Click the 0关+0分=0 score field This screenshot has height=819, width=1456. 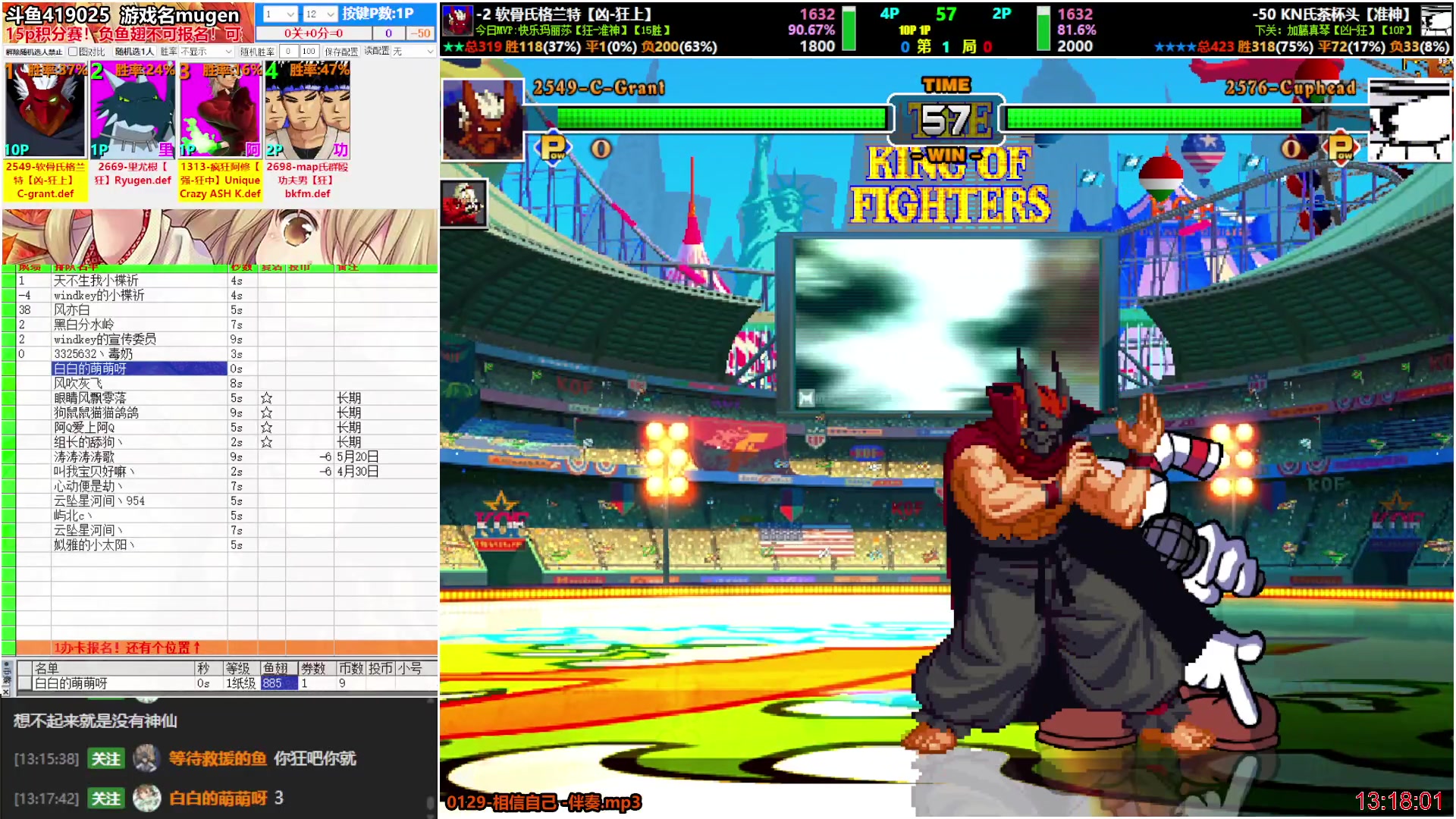click(x=314, y=33)
